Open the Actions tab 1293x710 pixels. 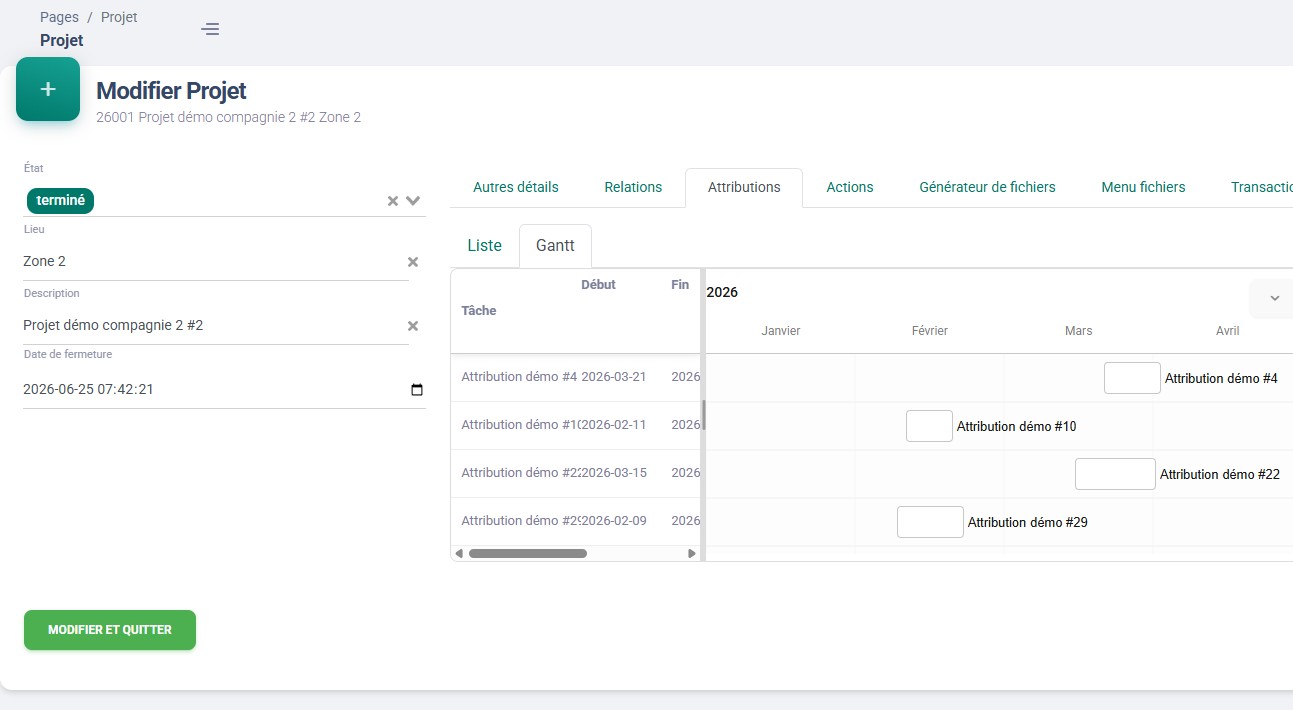point(849,187)
